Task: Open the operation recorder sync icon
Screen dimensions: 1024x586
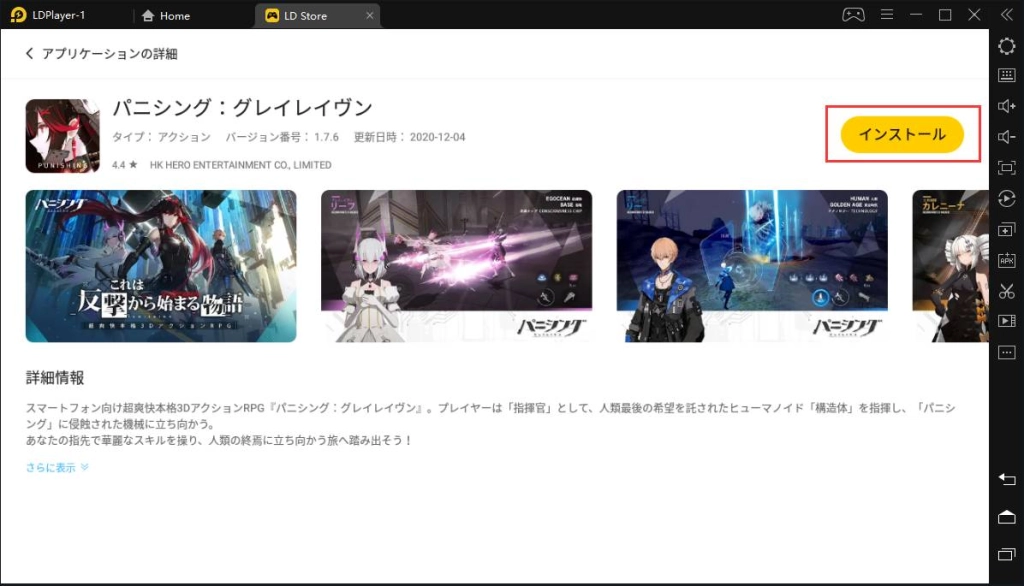Action: coord(1006,199)
